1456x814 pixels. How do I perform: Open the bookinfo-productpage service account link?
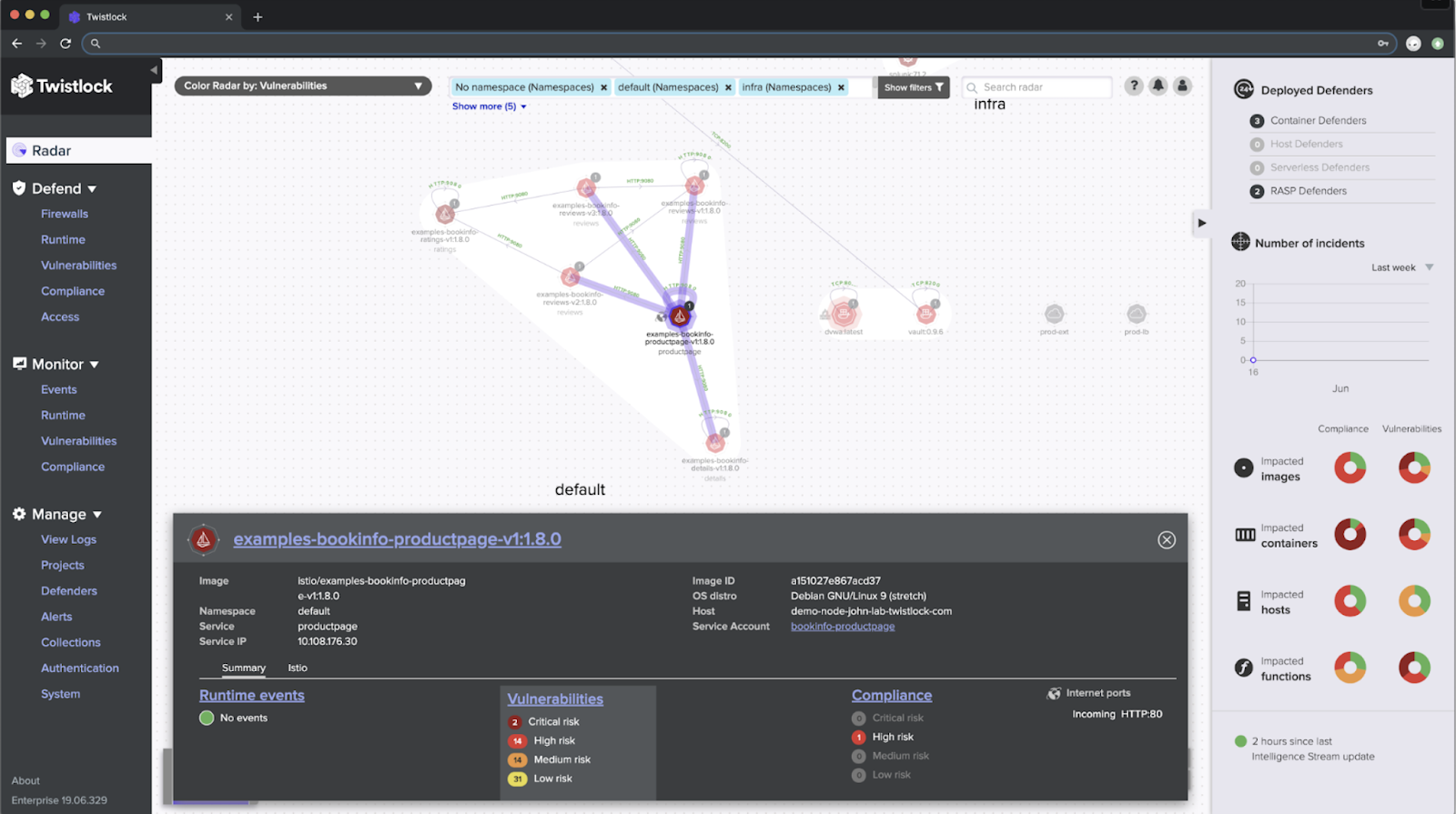843,626
